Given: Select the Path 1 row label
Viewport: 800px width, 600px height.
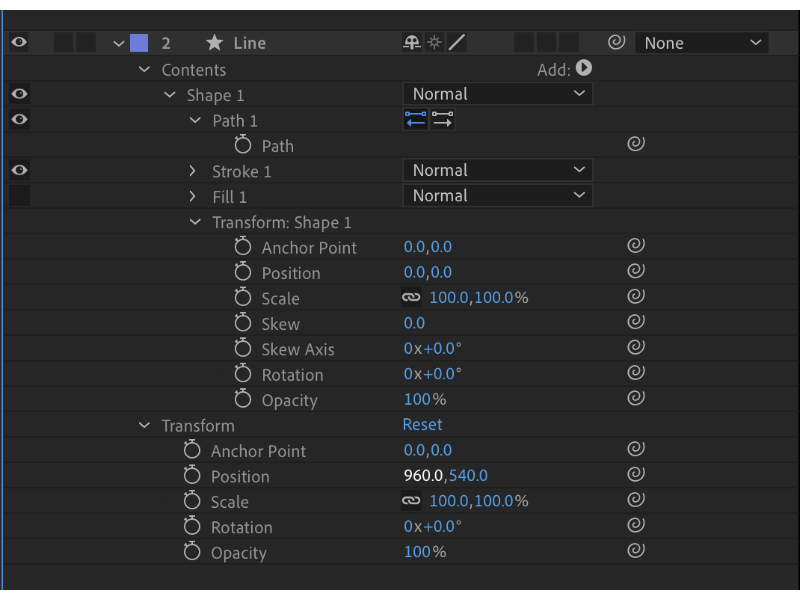Looking at the screenshot, I should pos(235,121).
